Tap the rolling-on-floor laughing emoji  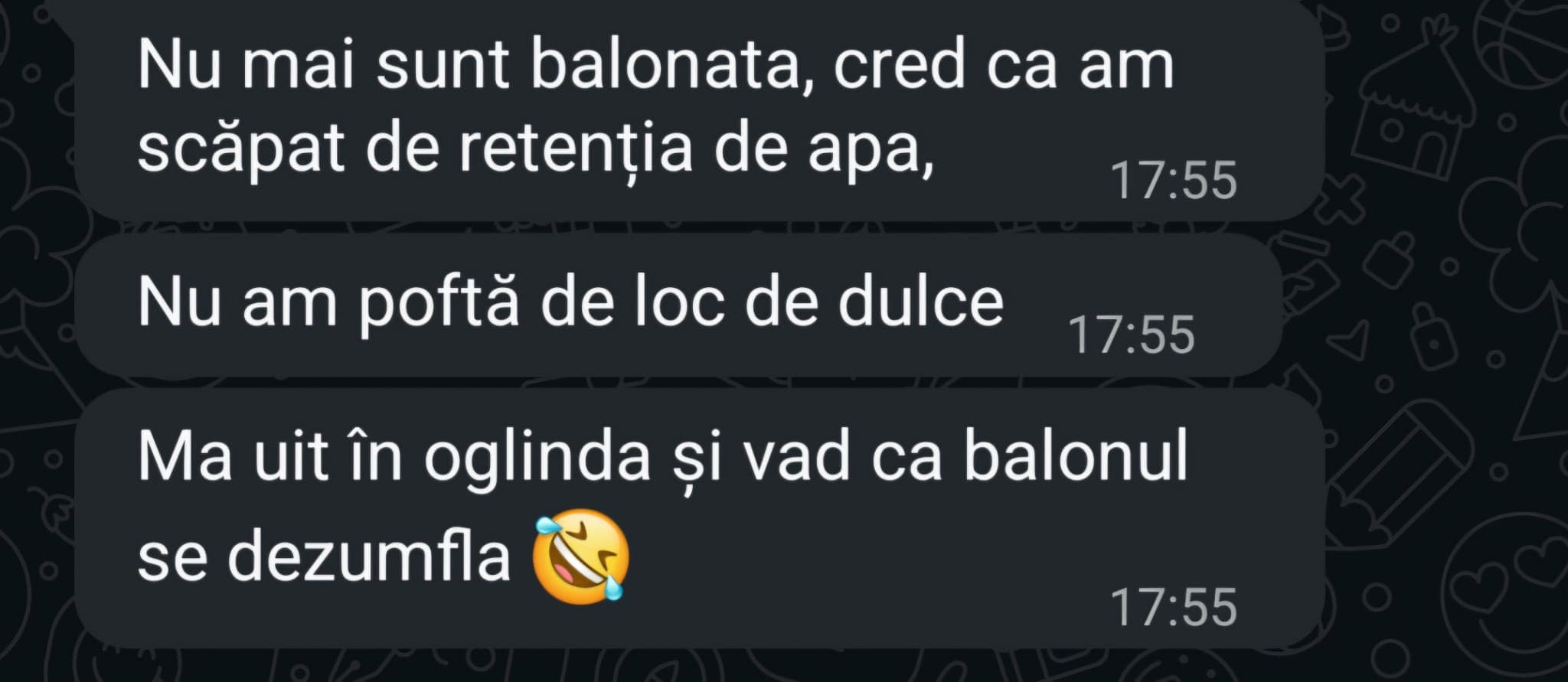coord(582,556)
